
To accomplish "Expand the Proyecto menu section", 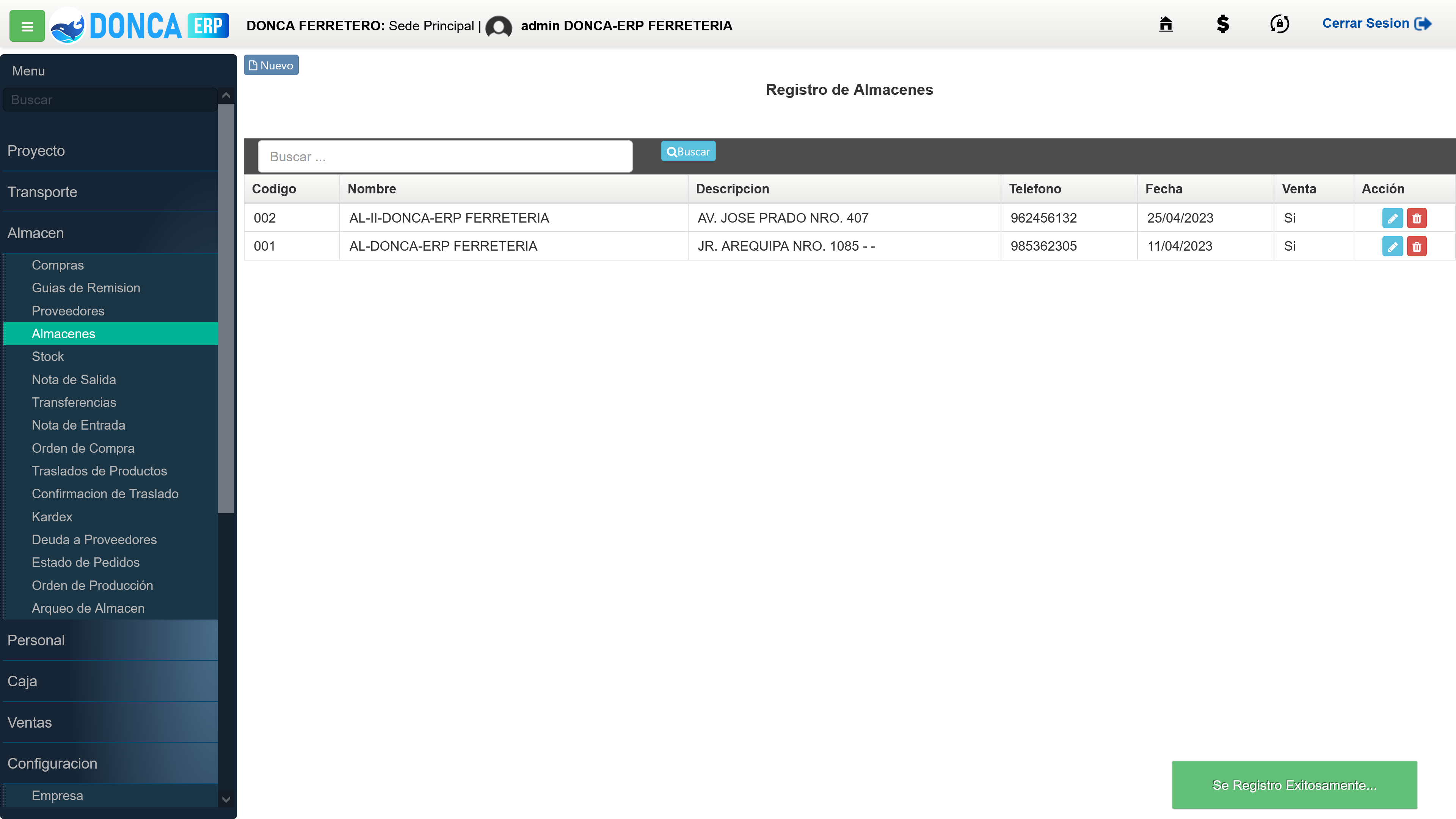I will [110, 151].
